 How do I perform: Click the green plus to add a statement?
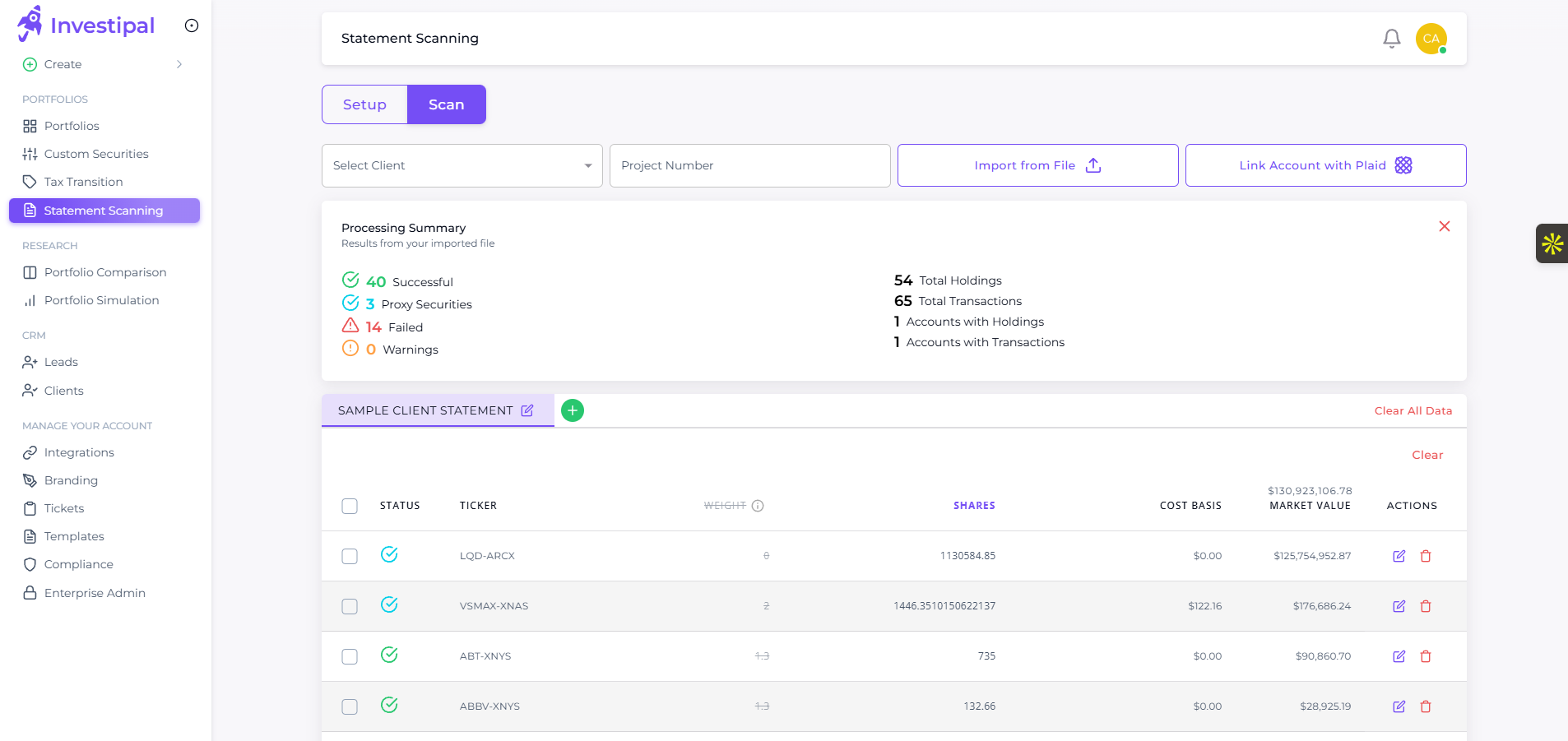pyautogui.click(x=572, y=410)
